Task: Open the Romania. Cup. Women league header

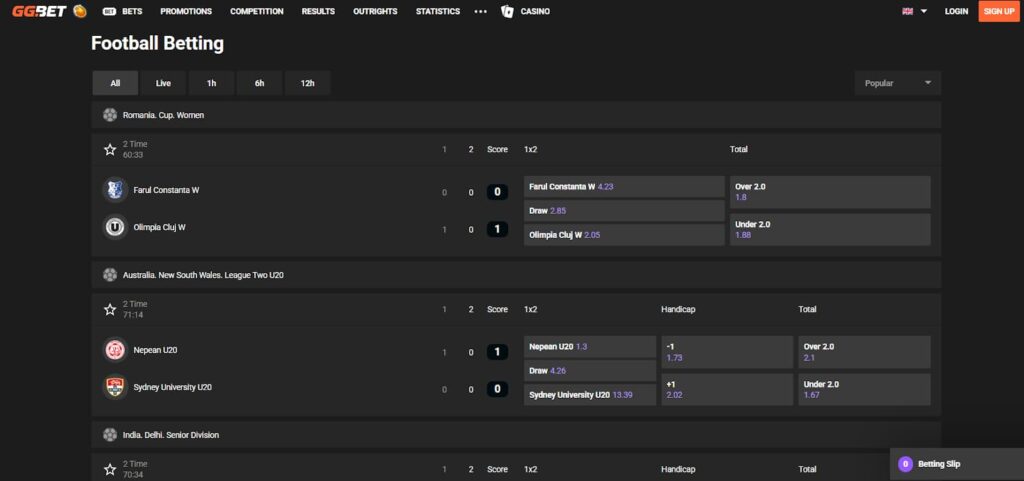Action: (516, 115)
